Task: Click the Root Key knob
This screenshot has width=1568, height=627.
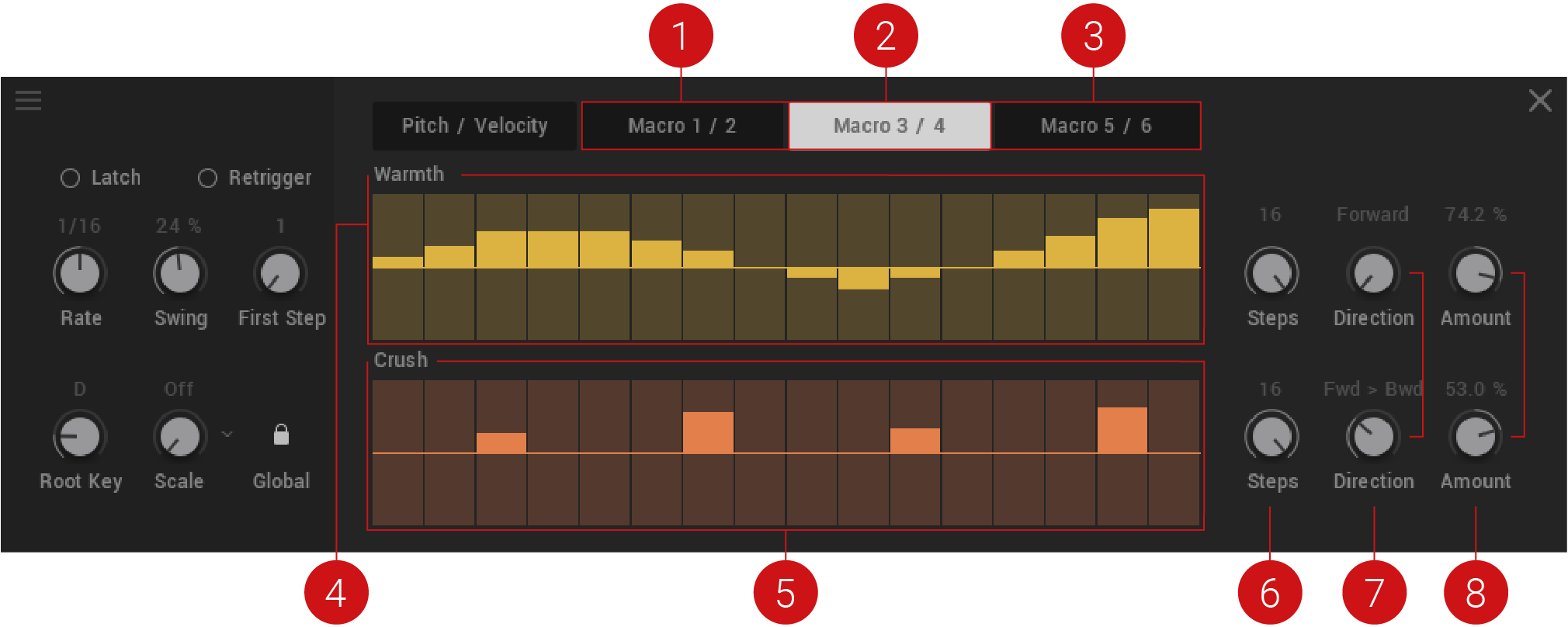Action: coord(80,436)
